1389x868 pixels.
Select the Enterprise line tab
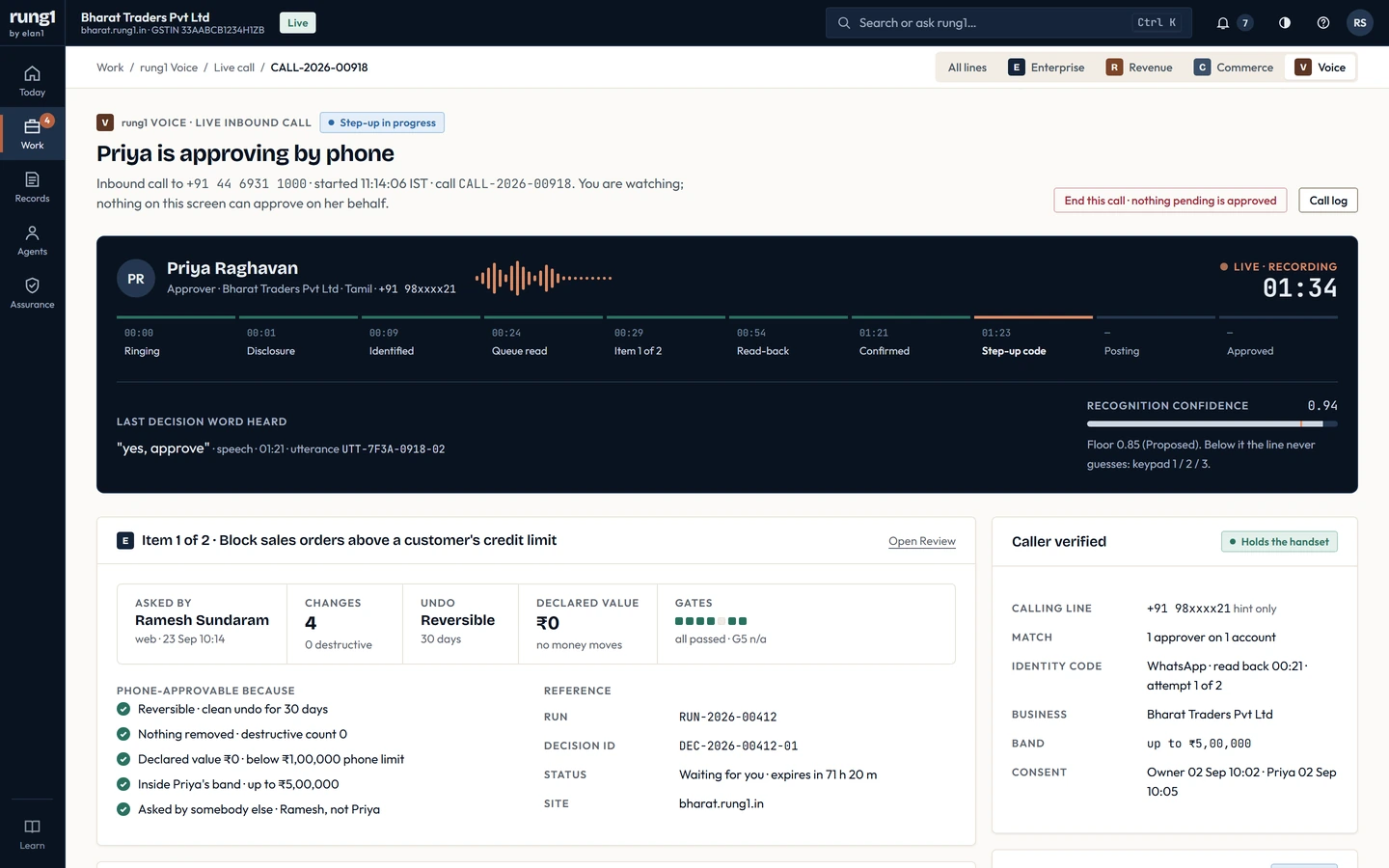pyautogui.click(x=1047, y=68)
